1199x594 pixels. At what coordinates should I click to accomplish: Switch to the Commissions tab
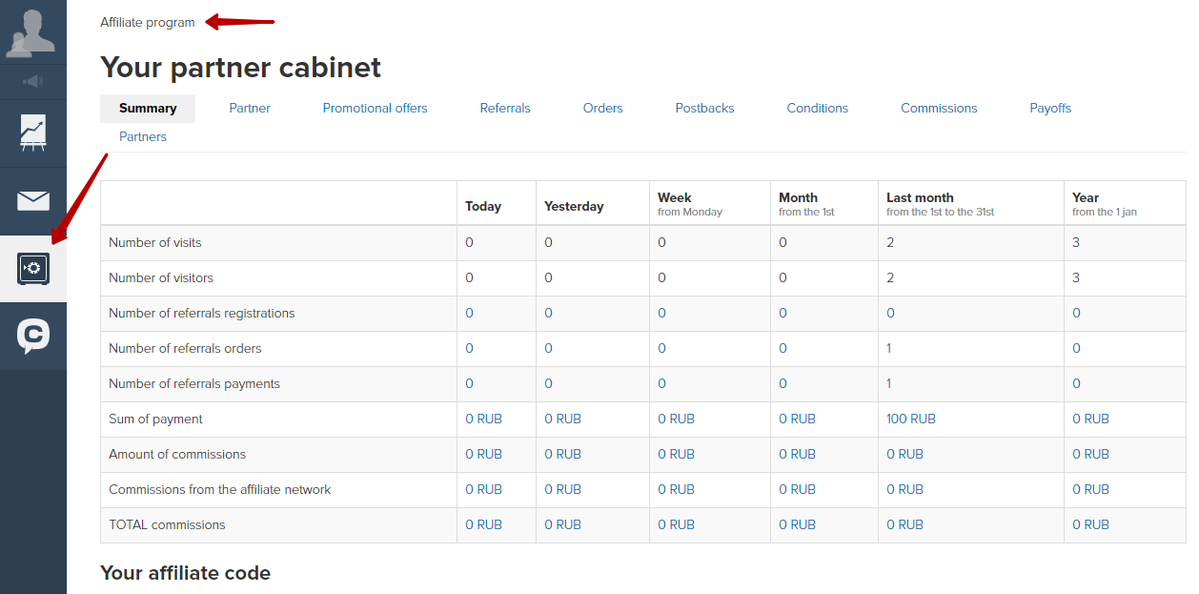938,109
